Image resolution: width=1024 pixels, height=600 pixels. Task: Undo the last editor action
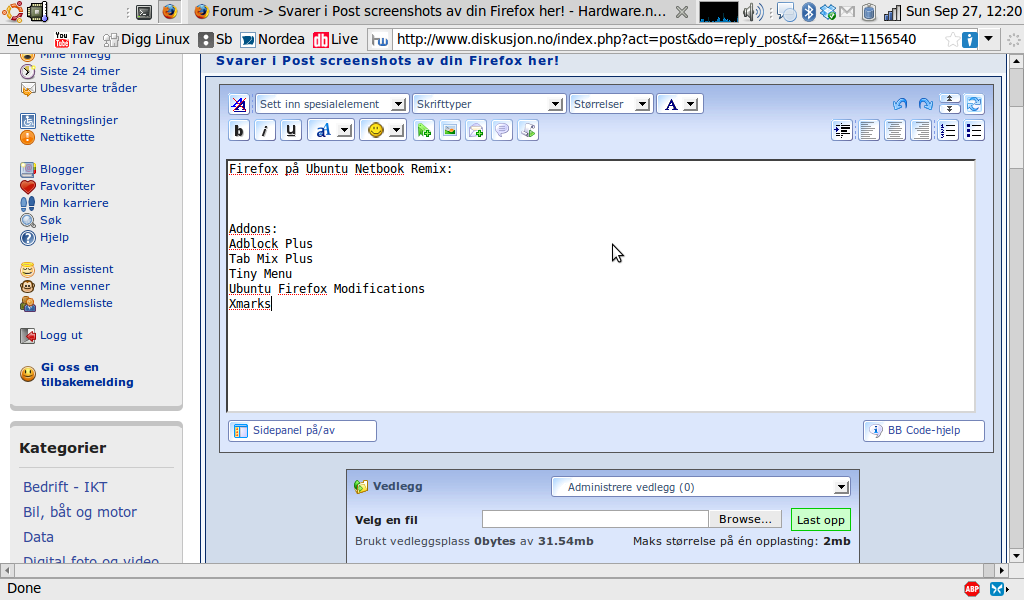pos(900,104)
